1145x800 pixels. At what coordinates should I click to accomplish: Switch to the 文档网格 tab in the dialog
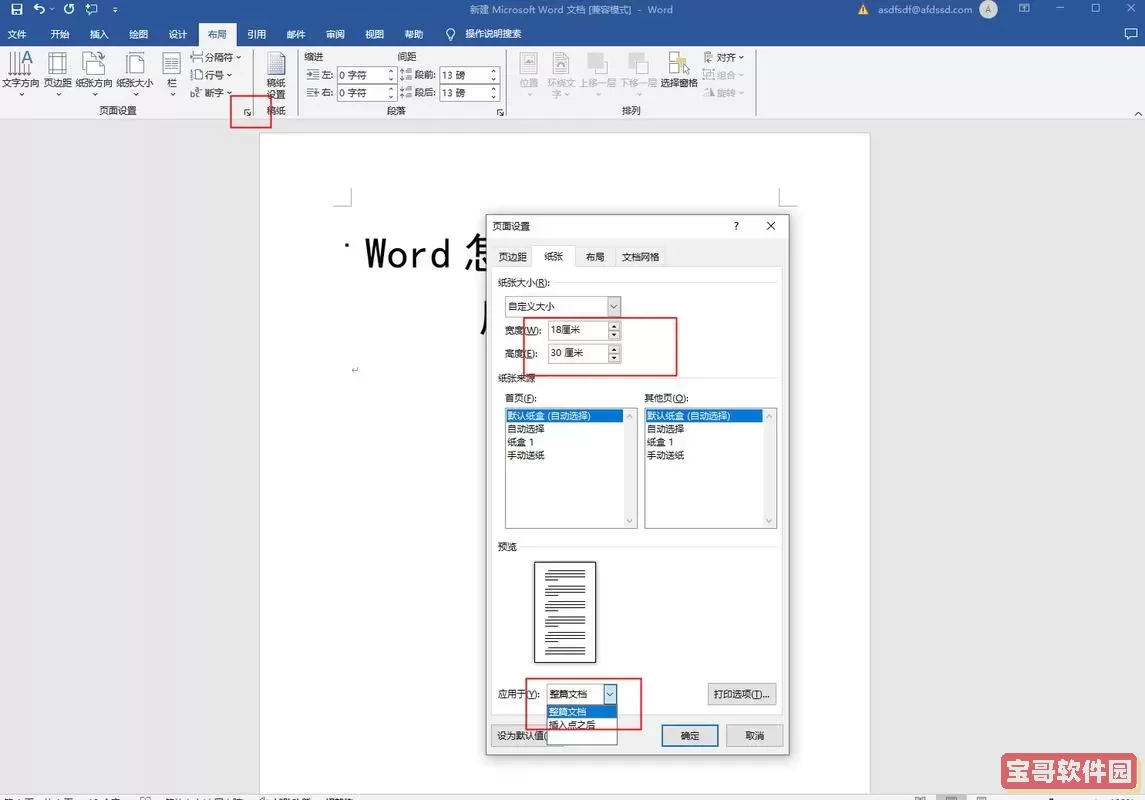[640, 257]
